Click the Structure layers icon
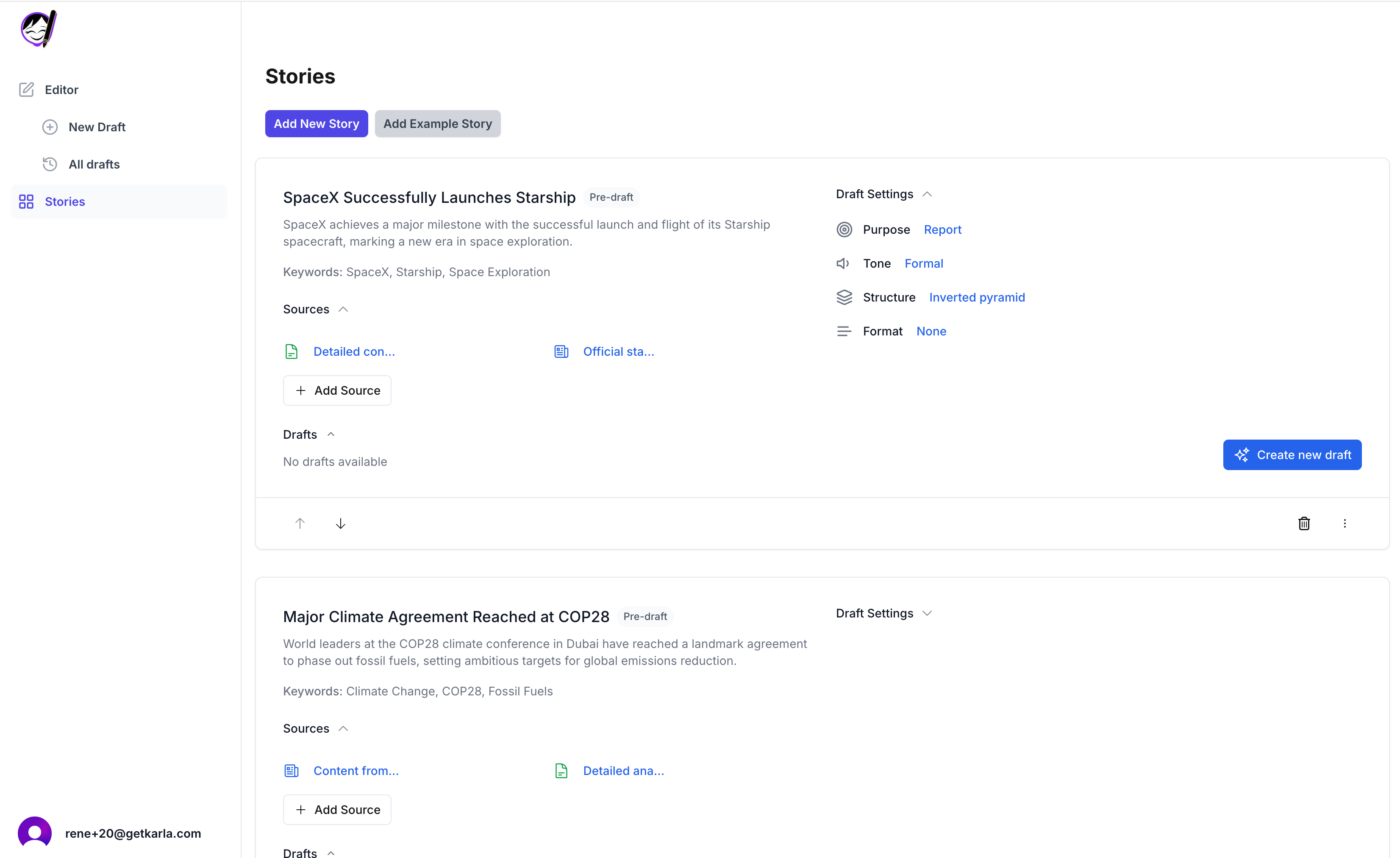This screenshot has height=858, width=1400. coord(844,297)
